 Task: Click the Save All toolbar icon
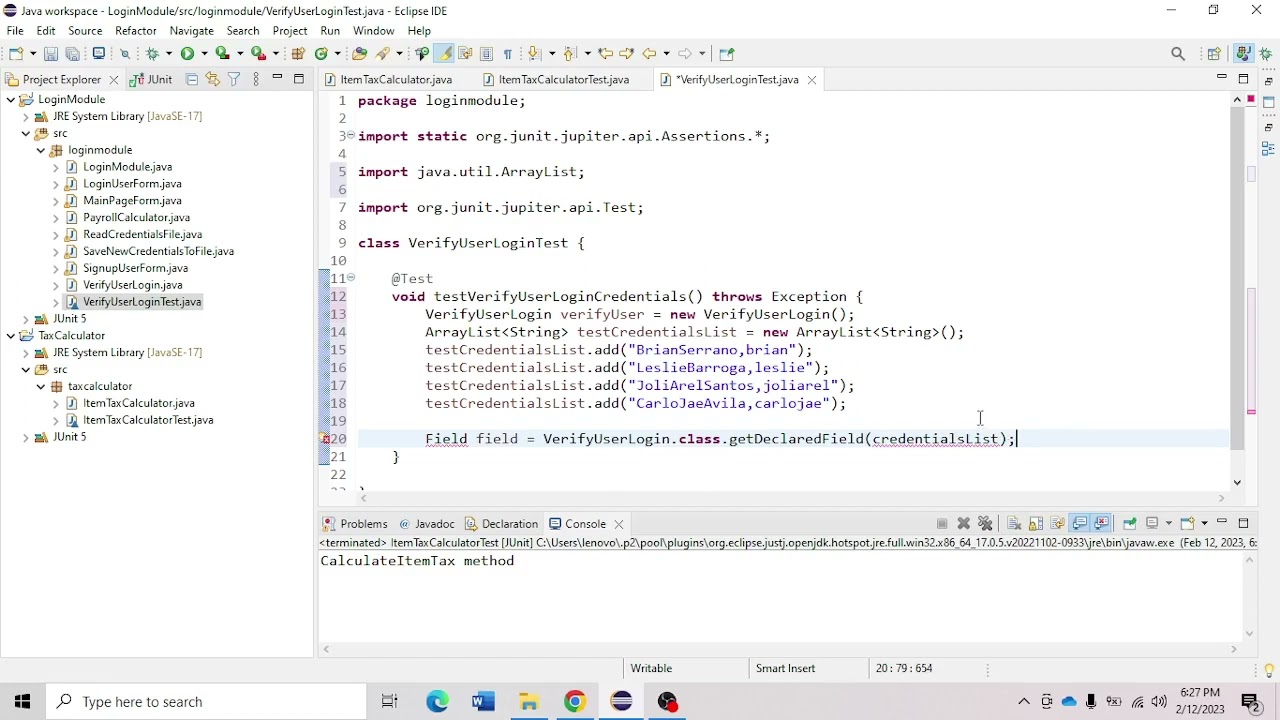click(x=73, y=54)
